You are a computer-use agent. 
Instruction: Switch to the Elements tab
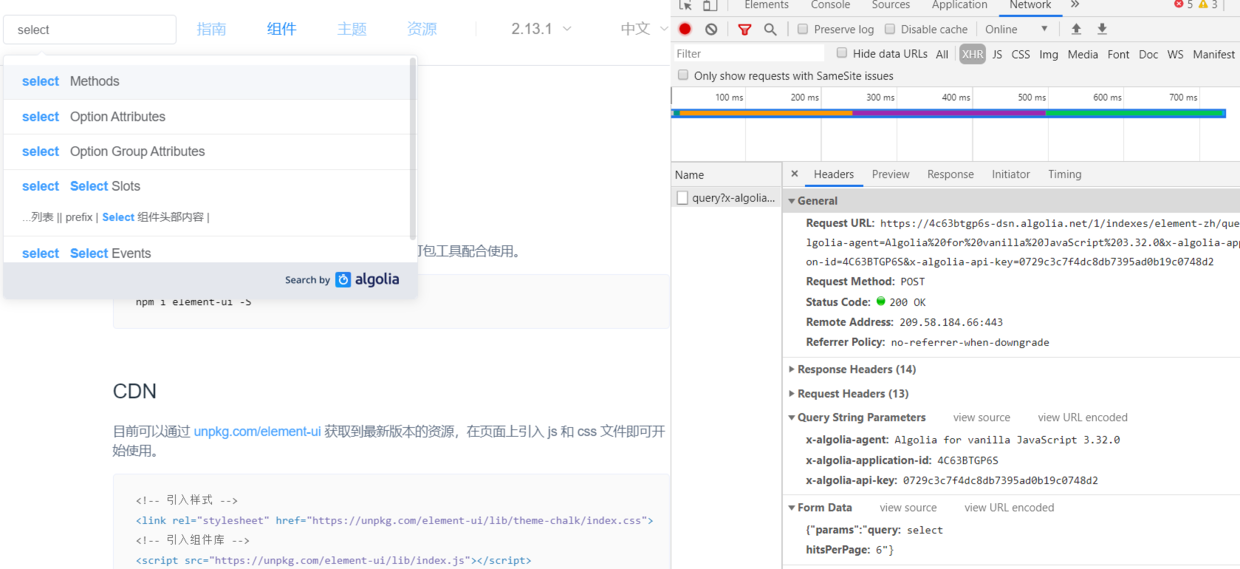click(x=766, y=5)
